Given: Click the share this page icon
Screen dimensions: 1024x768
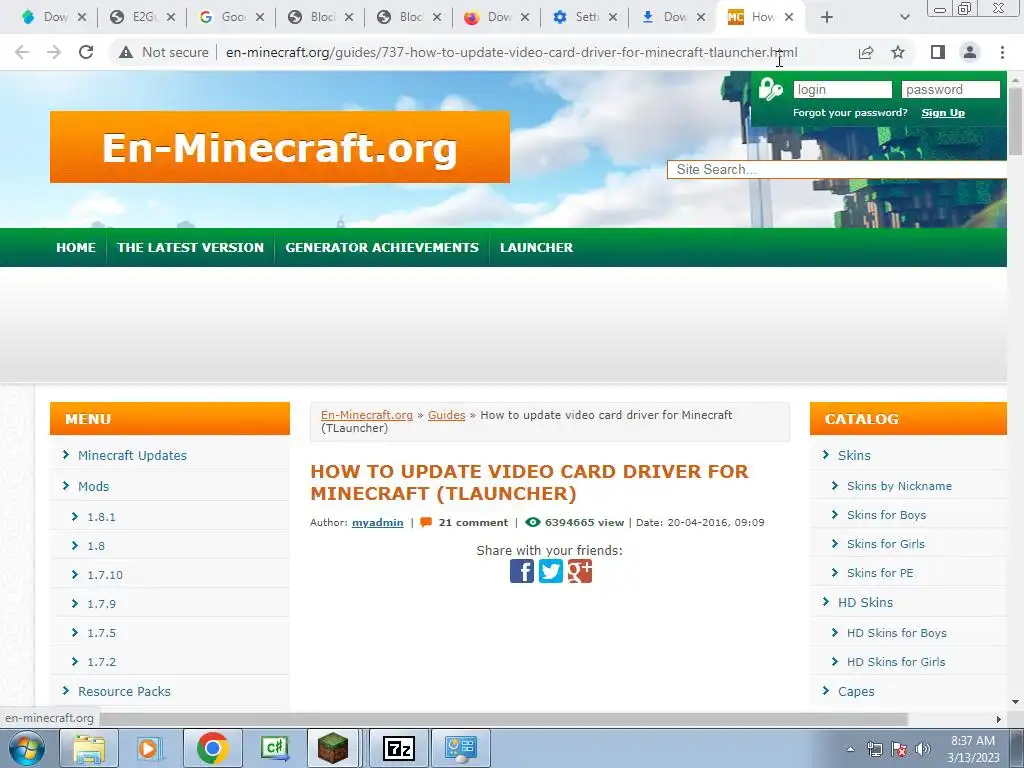Looking at the screenshot, I should [866, 52].
